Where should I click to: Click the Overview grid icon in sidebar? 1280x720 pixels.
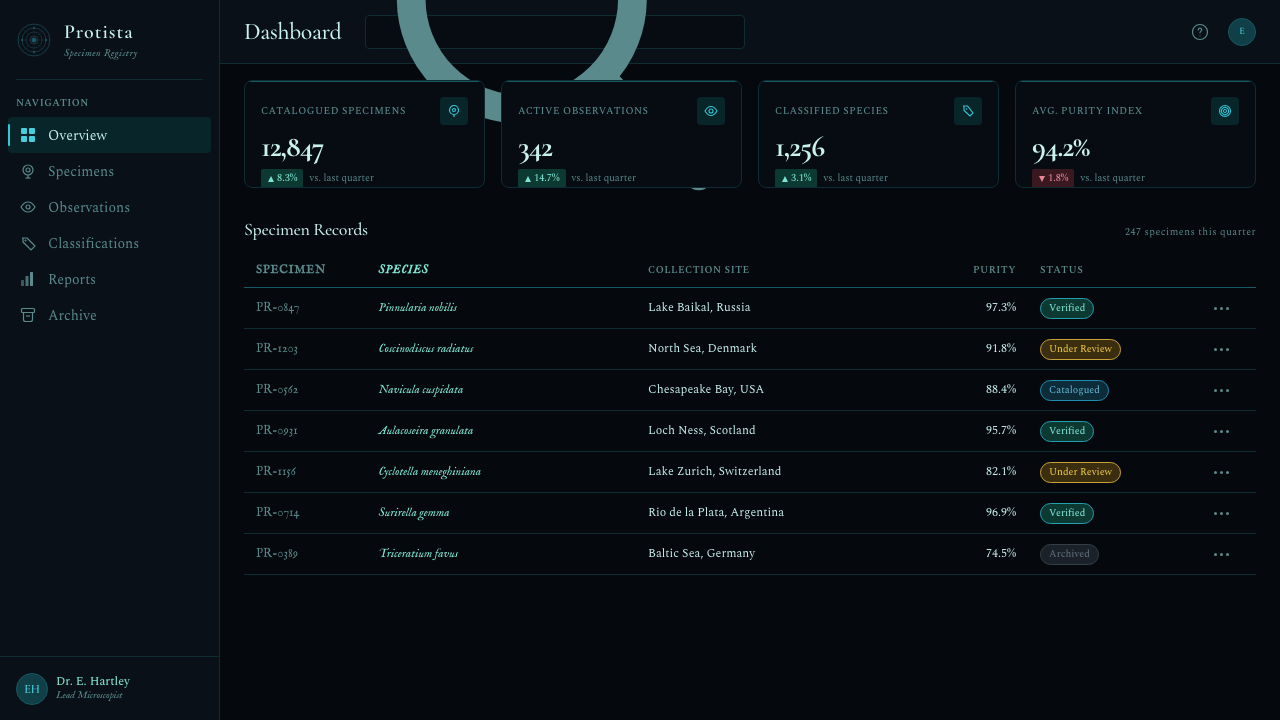tap(28, 135)
